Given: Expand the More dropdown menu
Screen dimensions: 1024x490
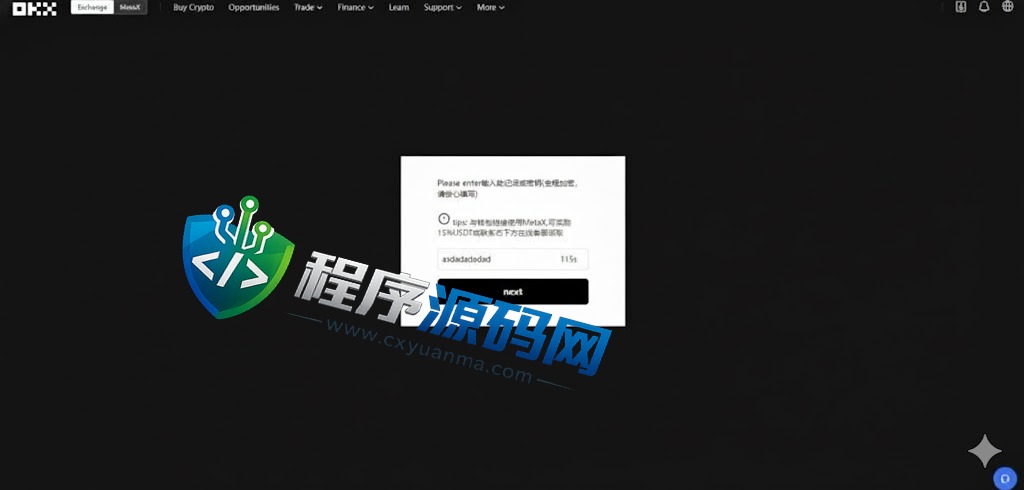Looking at the screenshot, I should click(490, 8).
